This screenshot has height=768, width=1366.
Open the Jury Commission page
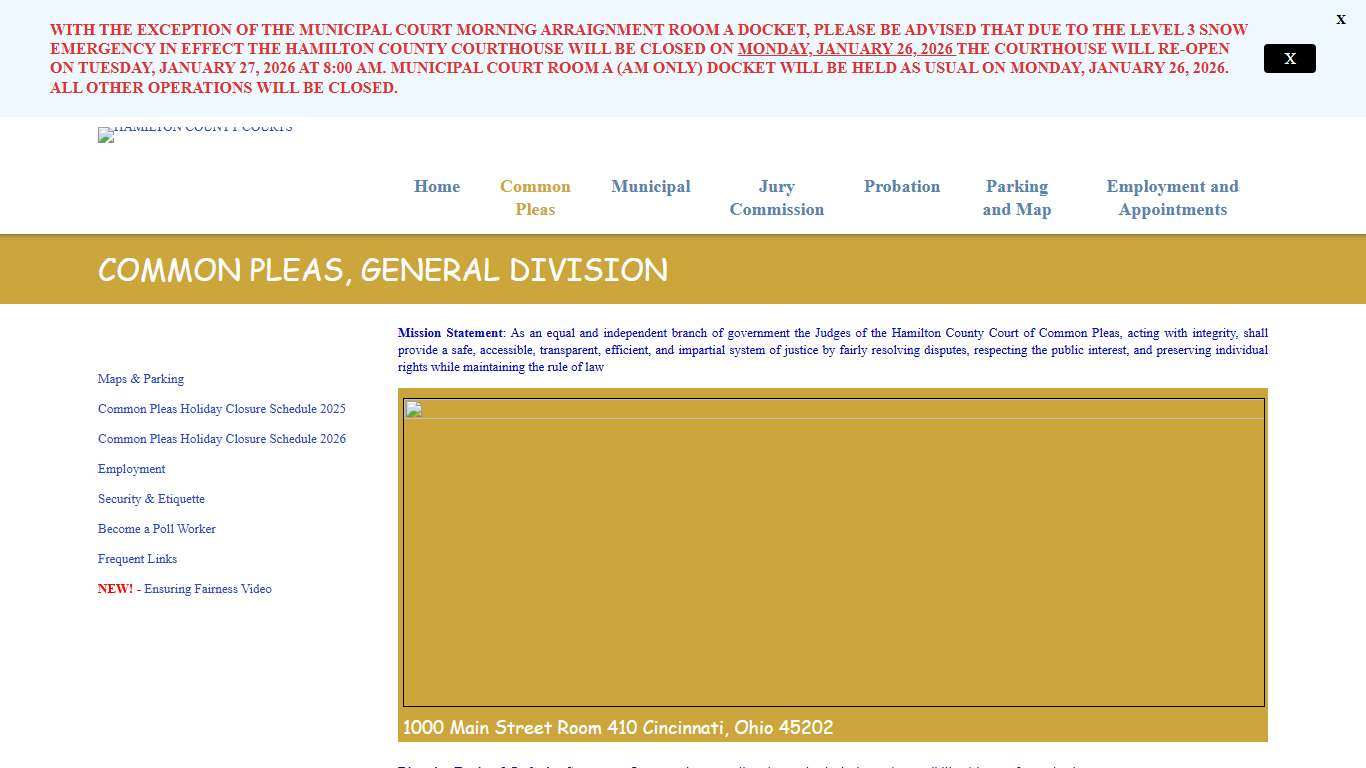[776, 198]
